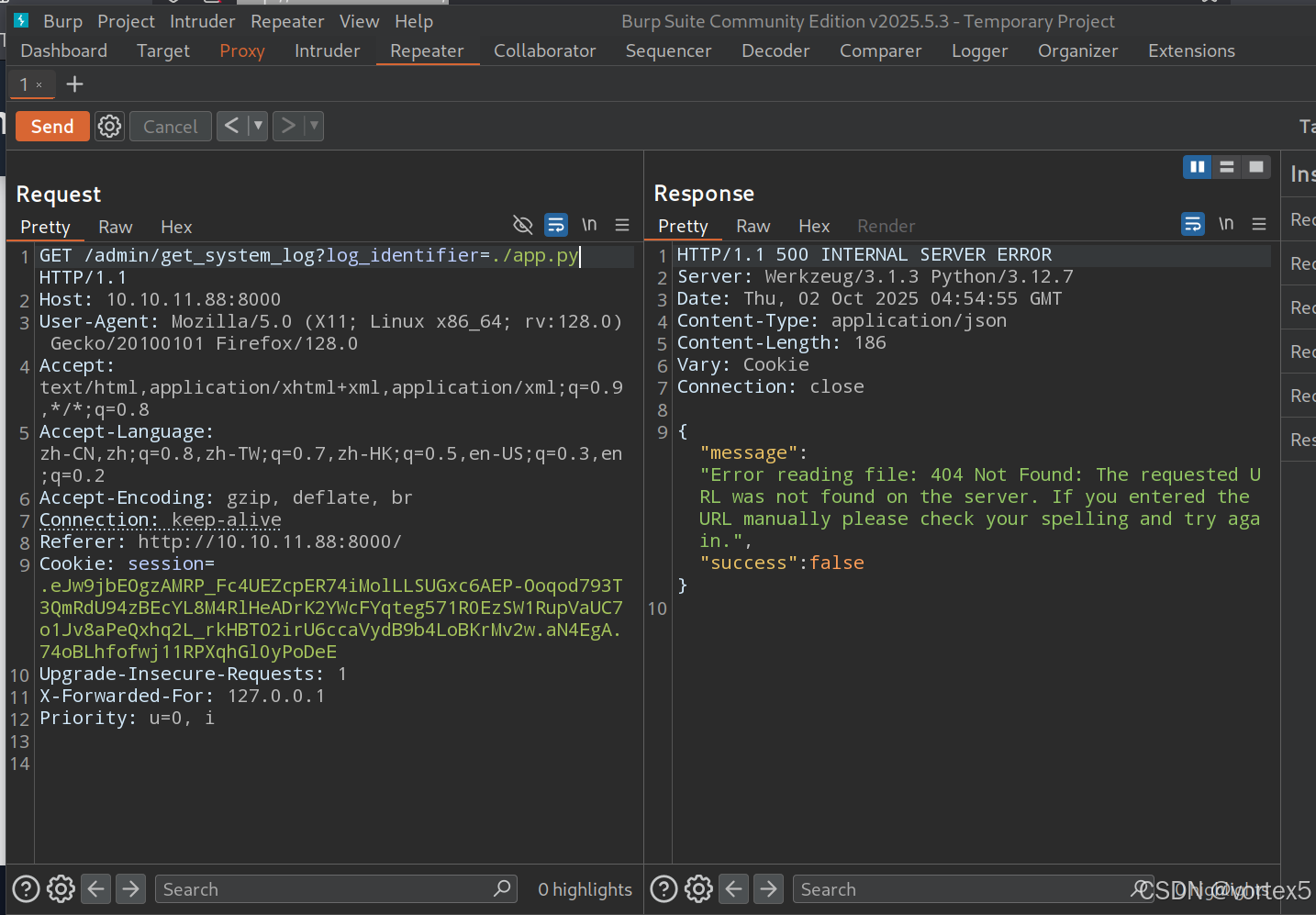The image size is (1316, 915).
Task: Switch to top-bottom layout view
Action: click(1227, 167)
